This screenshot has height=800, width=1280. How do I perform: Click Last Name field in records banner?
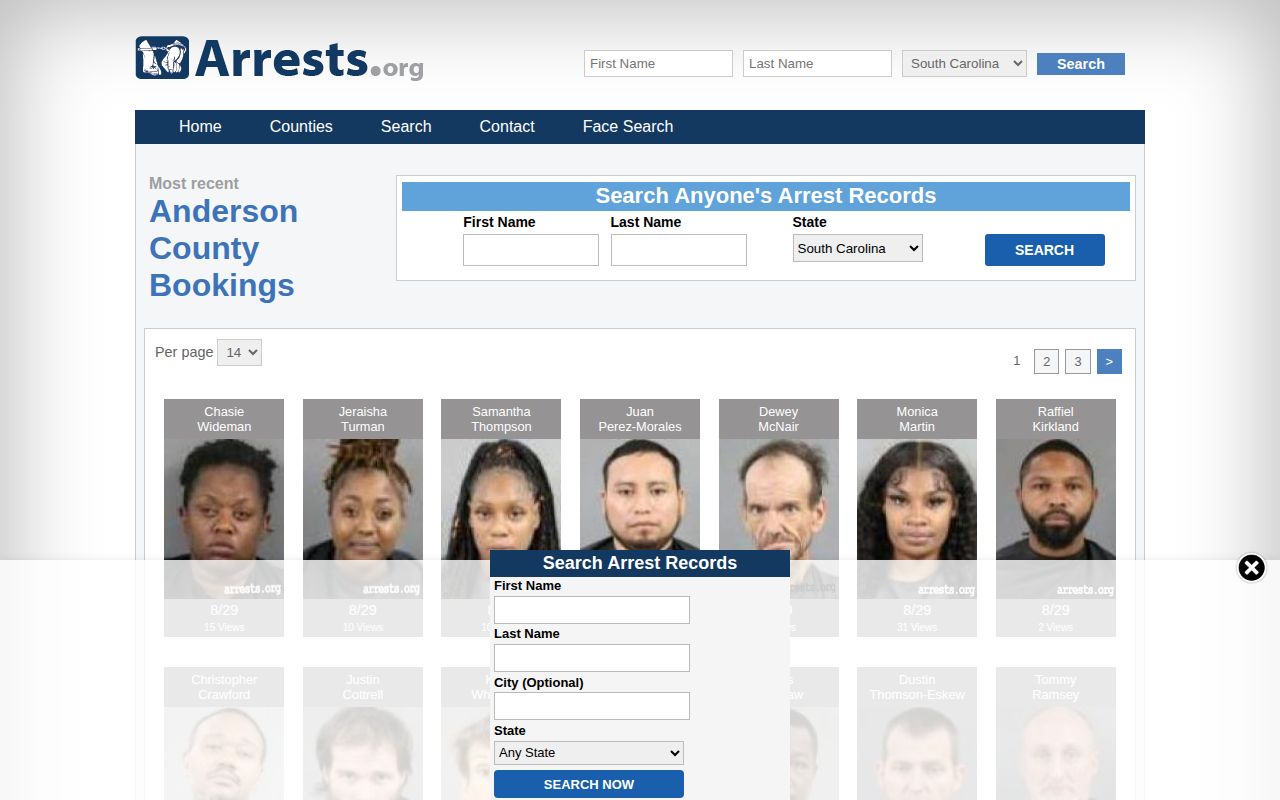coord(679,250)
